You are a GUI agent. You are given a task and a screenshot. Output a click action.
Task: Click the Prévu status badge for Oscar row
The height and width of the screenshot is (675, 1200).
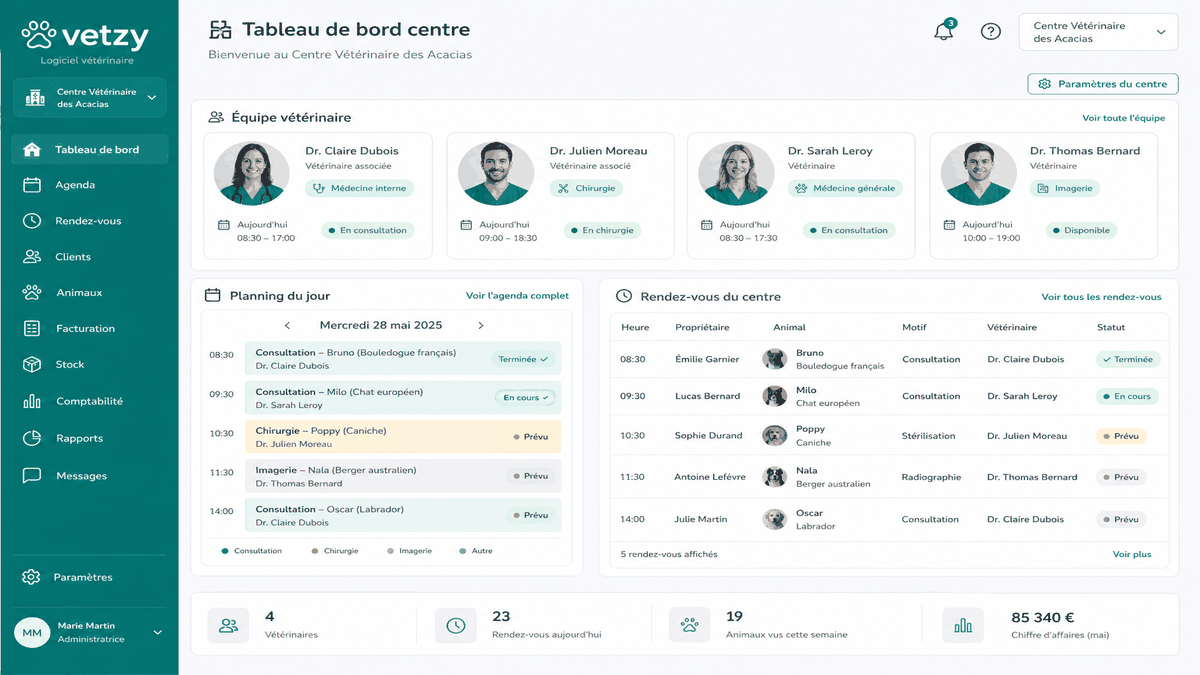point(1121,520)
